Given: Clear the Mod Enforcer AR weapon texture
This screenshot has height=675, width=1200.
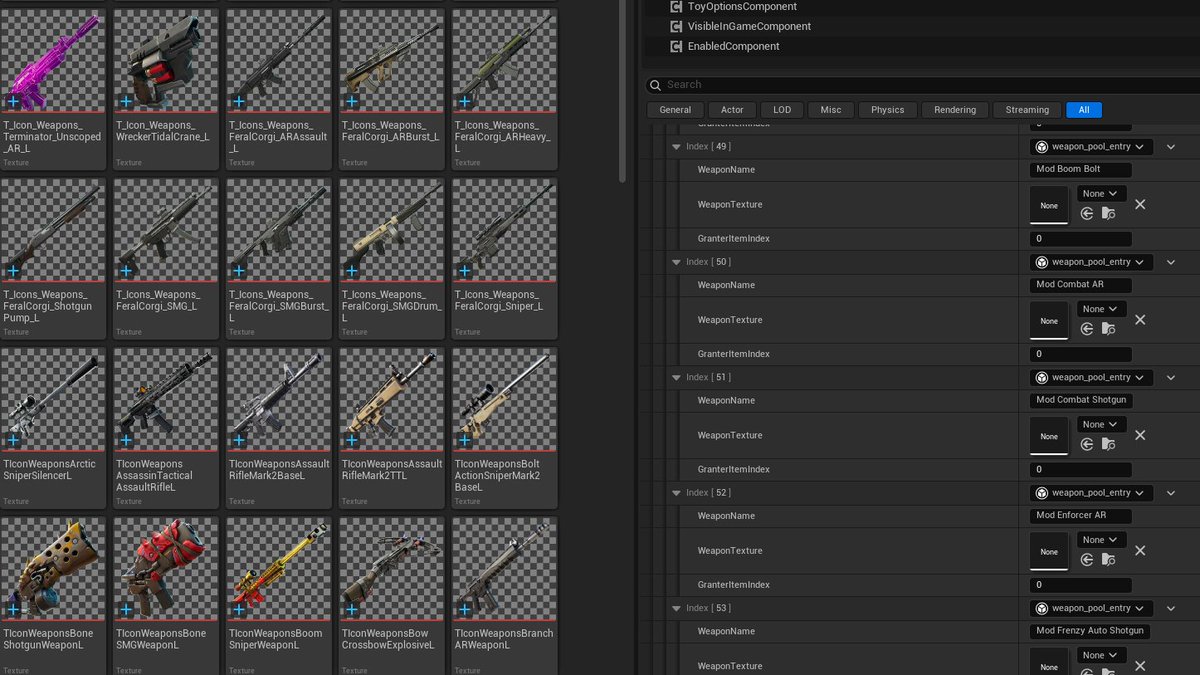Looking at the screenshot, I should (x=1140, y=551).
